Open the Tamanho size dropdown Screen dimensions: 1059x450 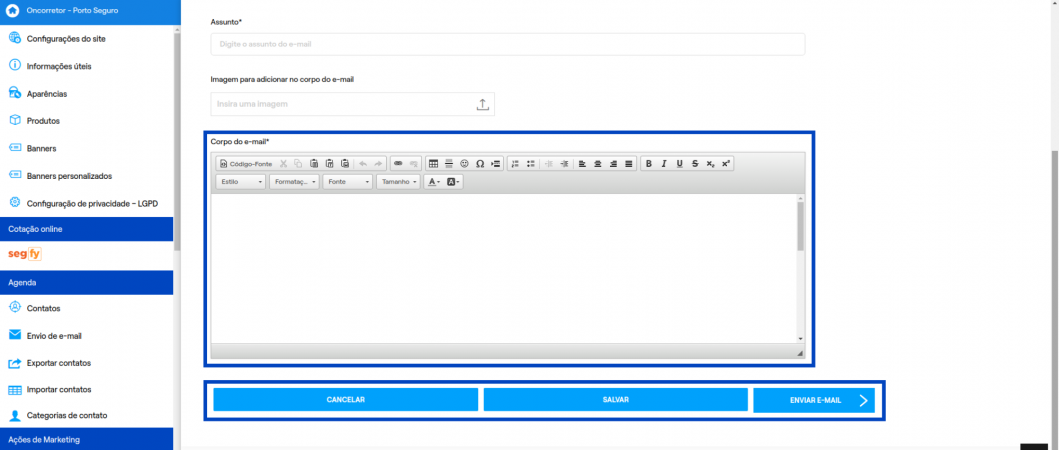click(398, 182)
